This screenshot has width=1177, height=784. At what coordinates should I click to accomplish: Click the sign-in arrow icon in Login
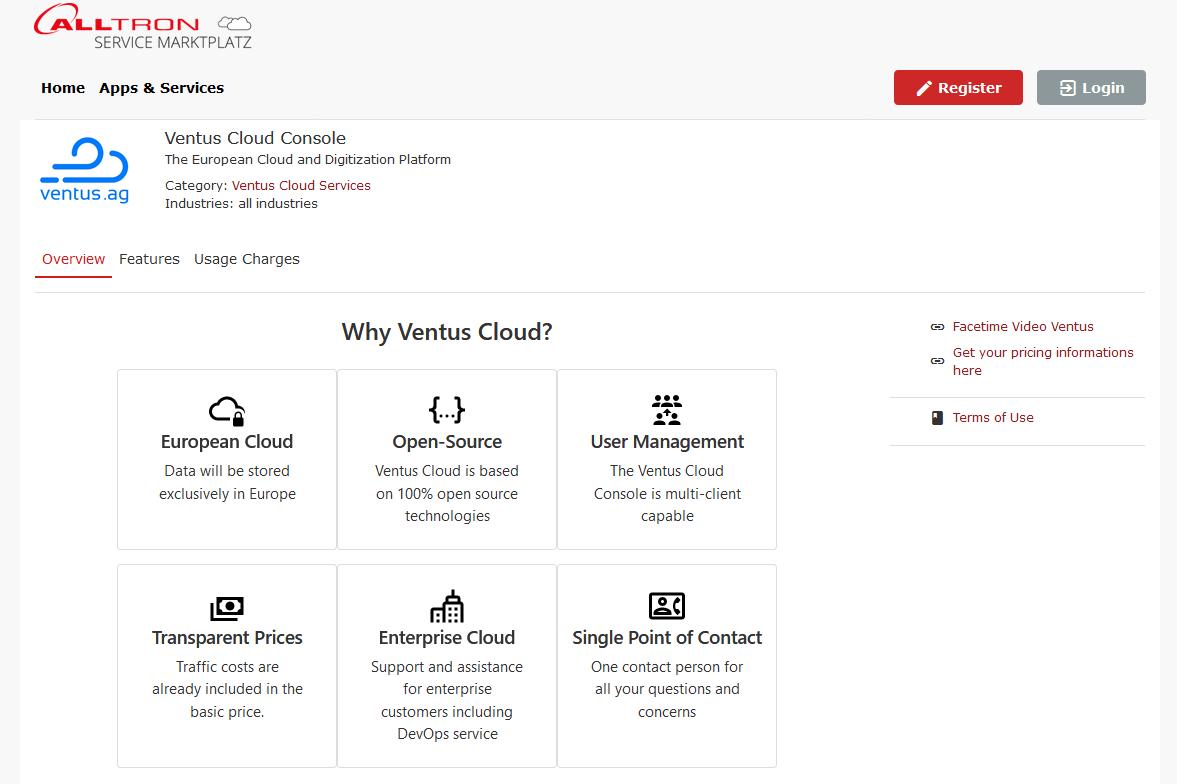coord(1067,88)
